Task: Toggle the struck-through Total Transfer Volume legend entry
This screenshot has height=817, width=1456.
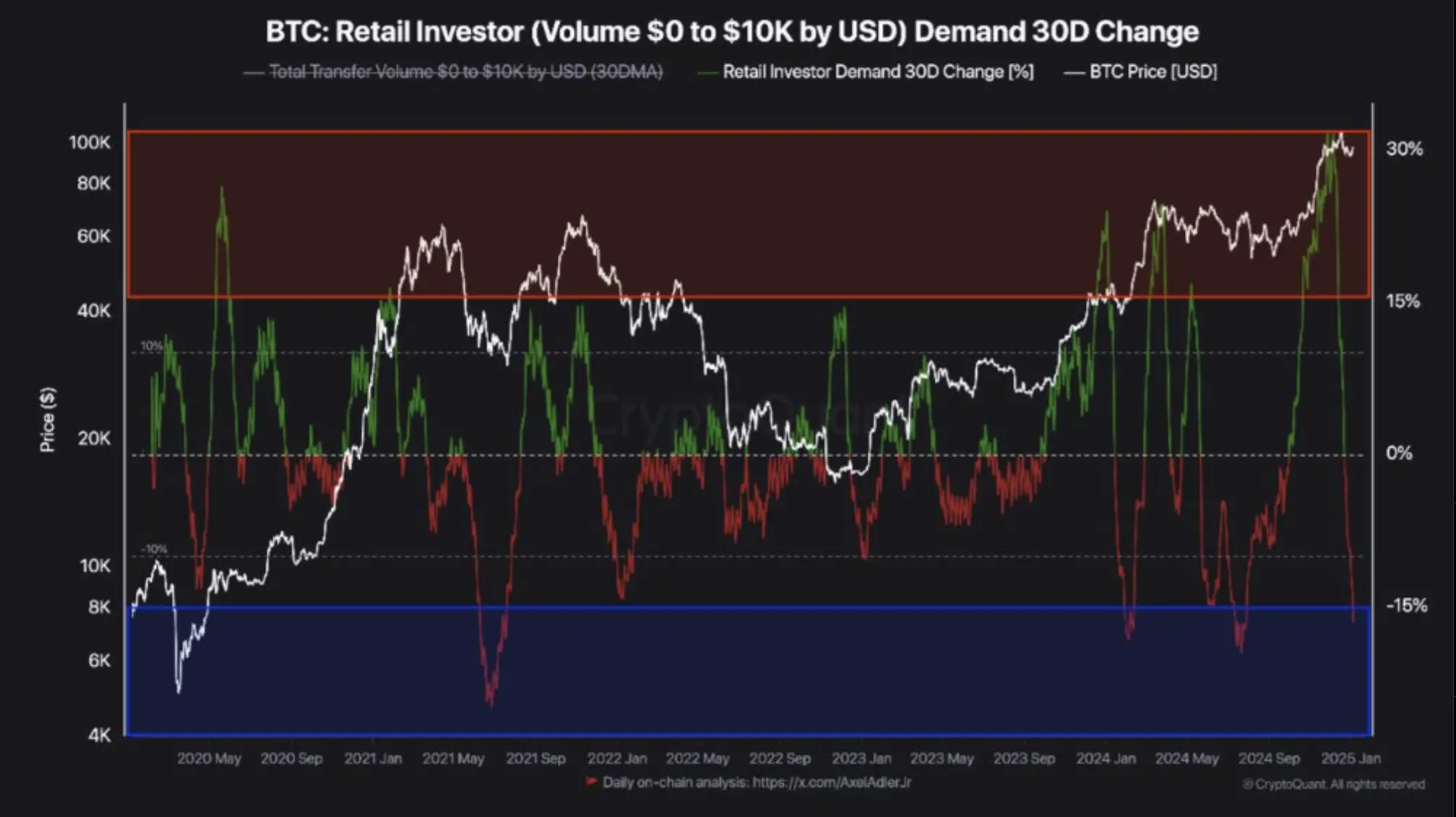Action: 465,72
